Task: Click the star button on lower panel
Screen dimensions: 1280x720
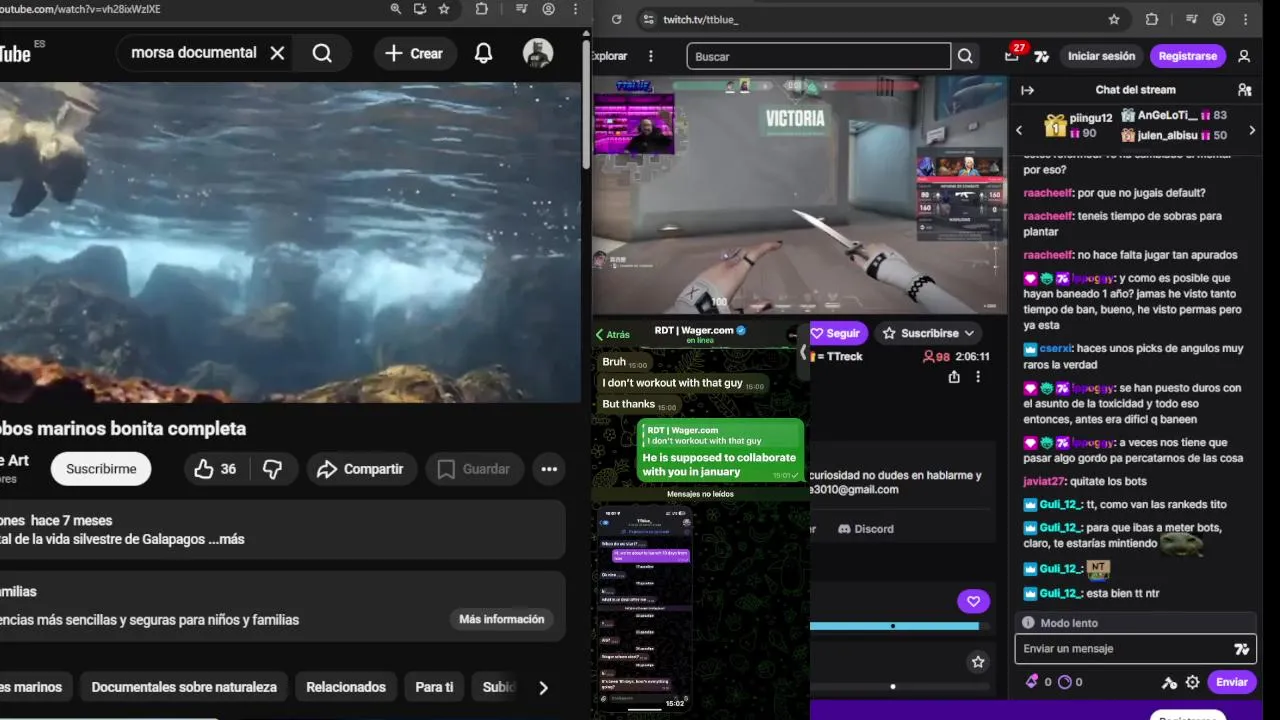Action: [978, 662]
